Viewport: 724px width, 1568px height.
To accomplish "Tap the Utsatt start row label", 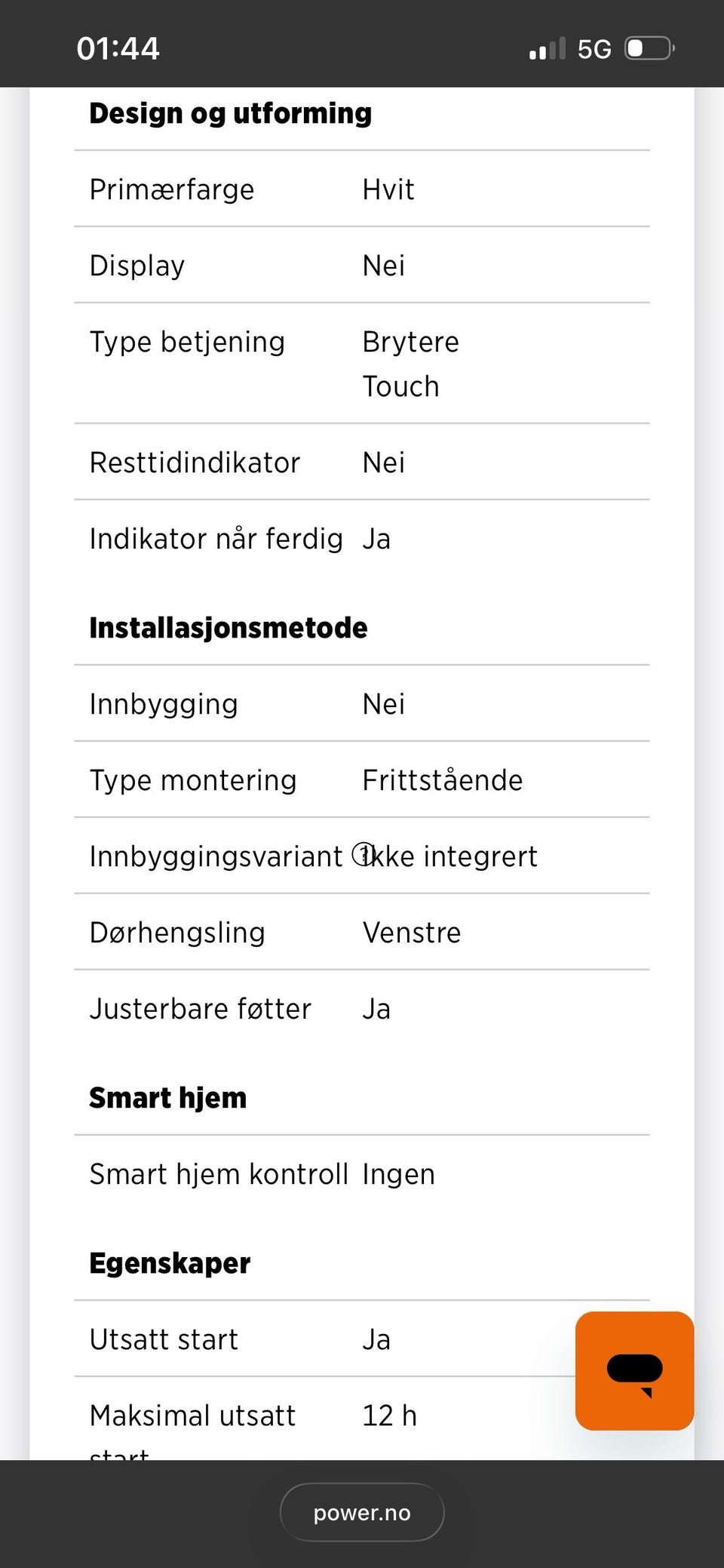I will coord(164,1339).
